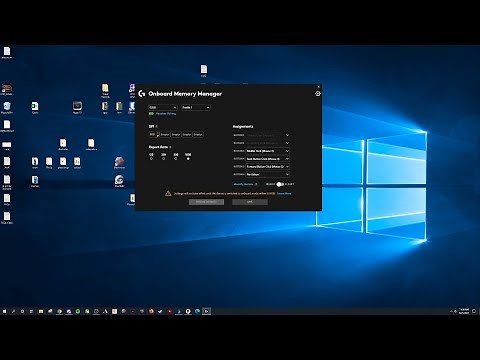Screen dimensions: 480x360
Task: Open the device selection dropdown
Action: (163, 107)
